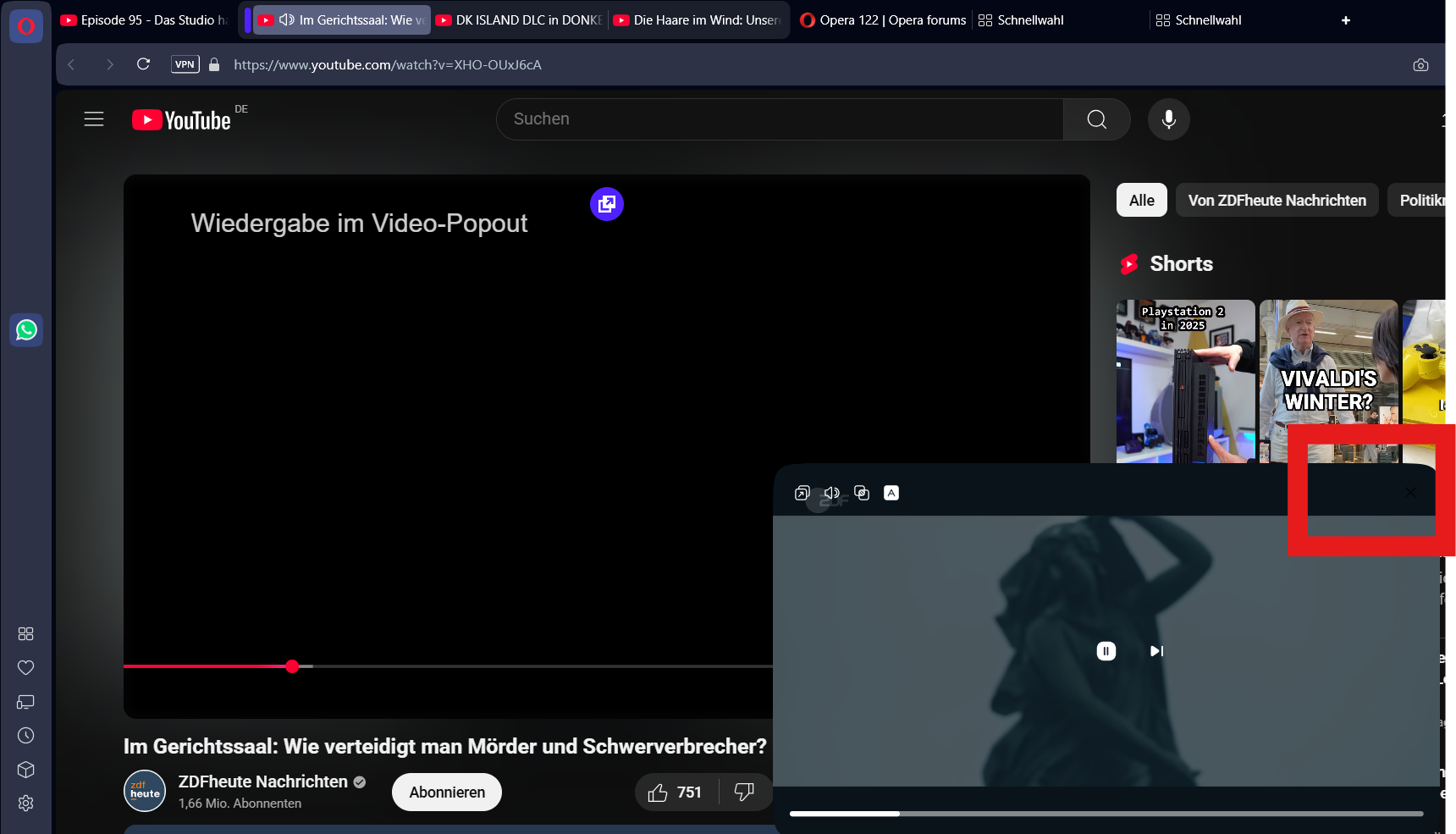This screenshot has height=834, width=1456.
Task: Click the popout video progress bar
Action: tap(1106, 814)
